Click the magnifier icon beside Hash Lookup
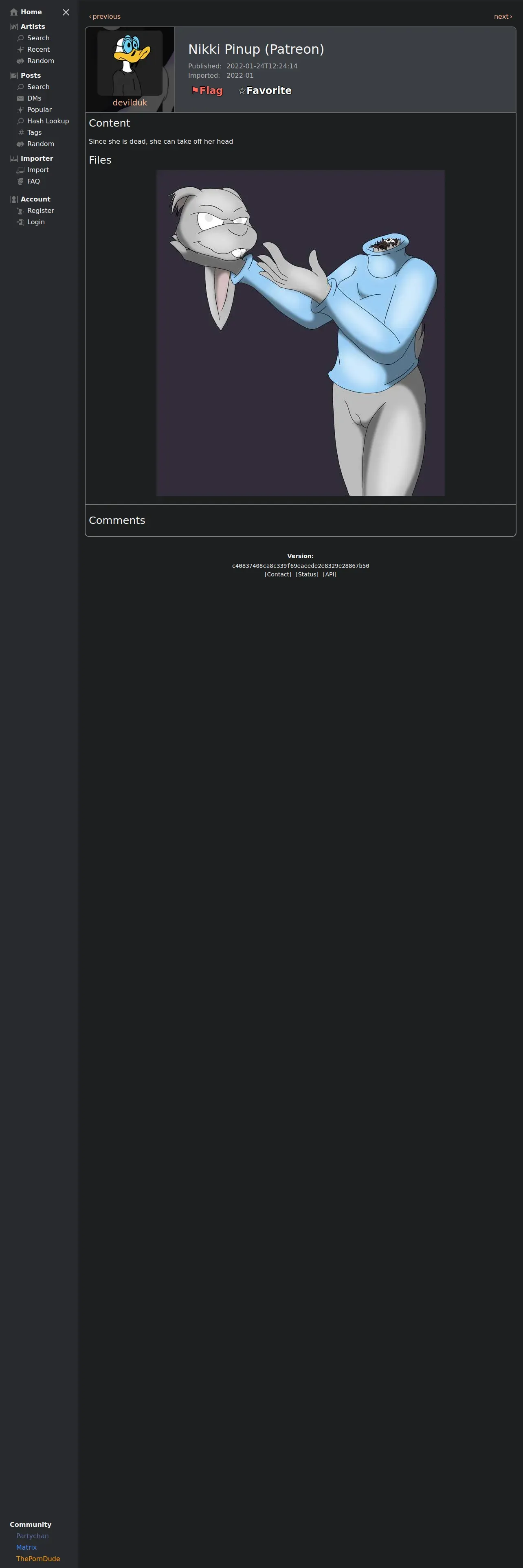The width and height of the screenshot is (523, 1568). click(x=20, y=121)
